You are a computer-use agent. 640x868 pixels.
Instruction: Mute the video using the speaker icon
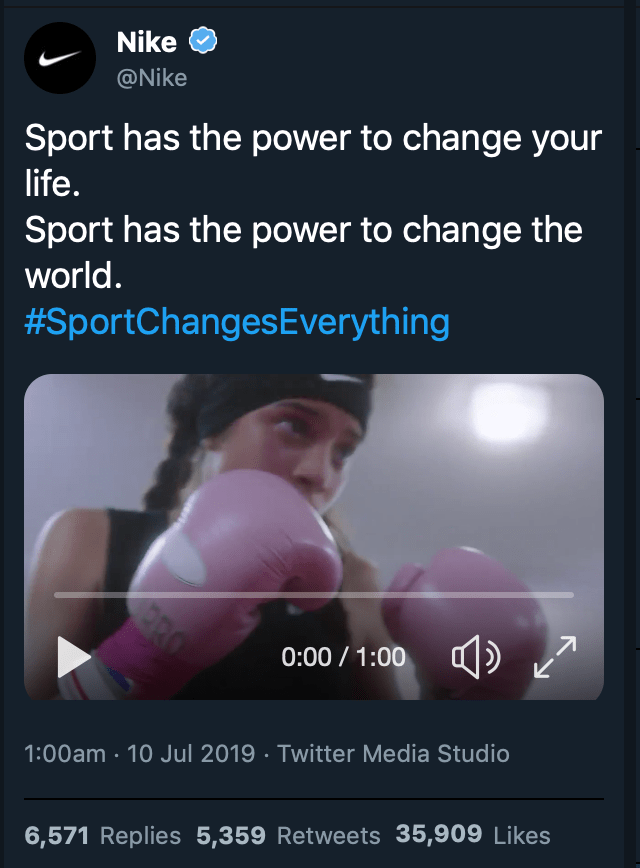pyautogui.click(x=477, y=656)
